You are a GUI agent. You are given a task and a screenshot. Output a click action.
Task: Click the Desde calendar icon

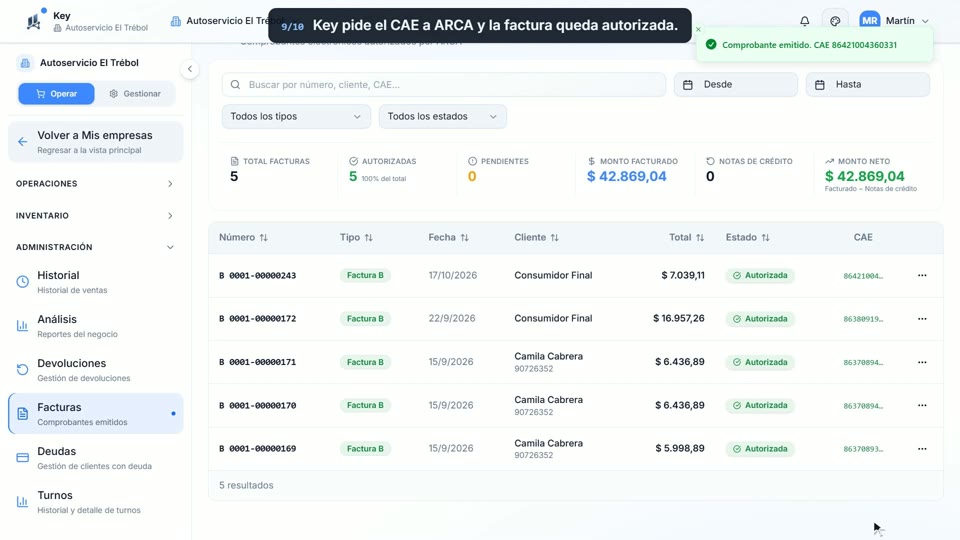(x=688, y=84)
